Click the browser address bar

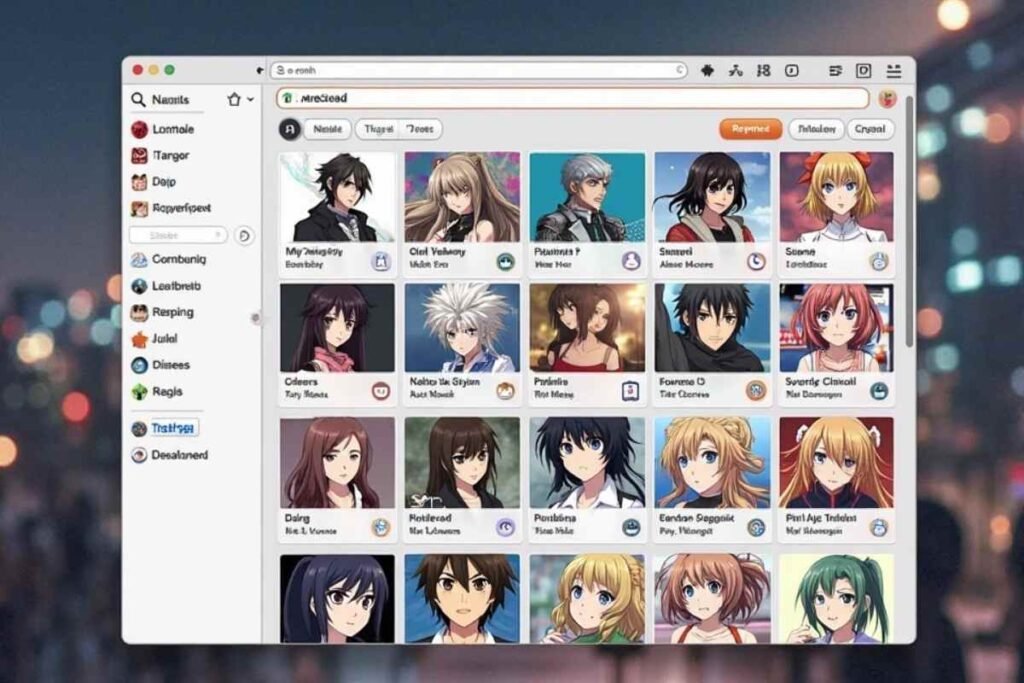pyautogui.click(x=479, y=70)
